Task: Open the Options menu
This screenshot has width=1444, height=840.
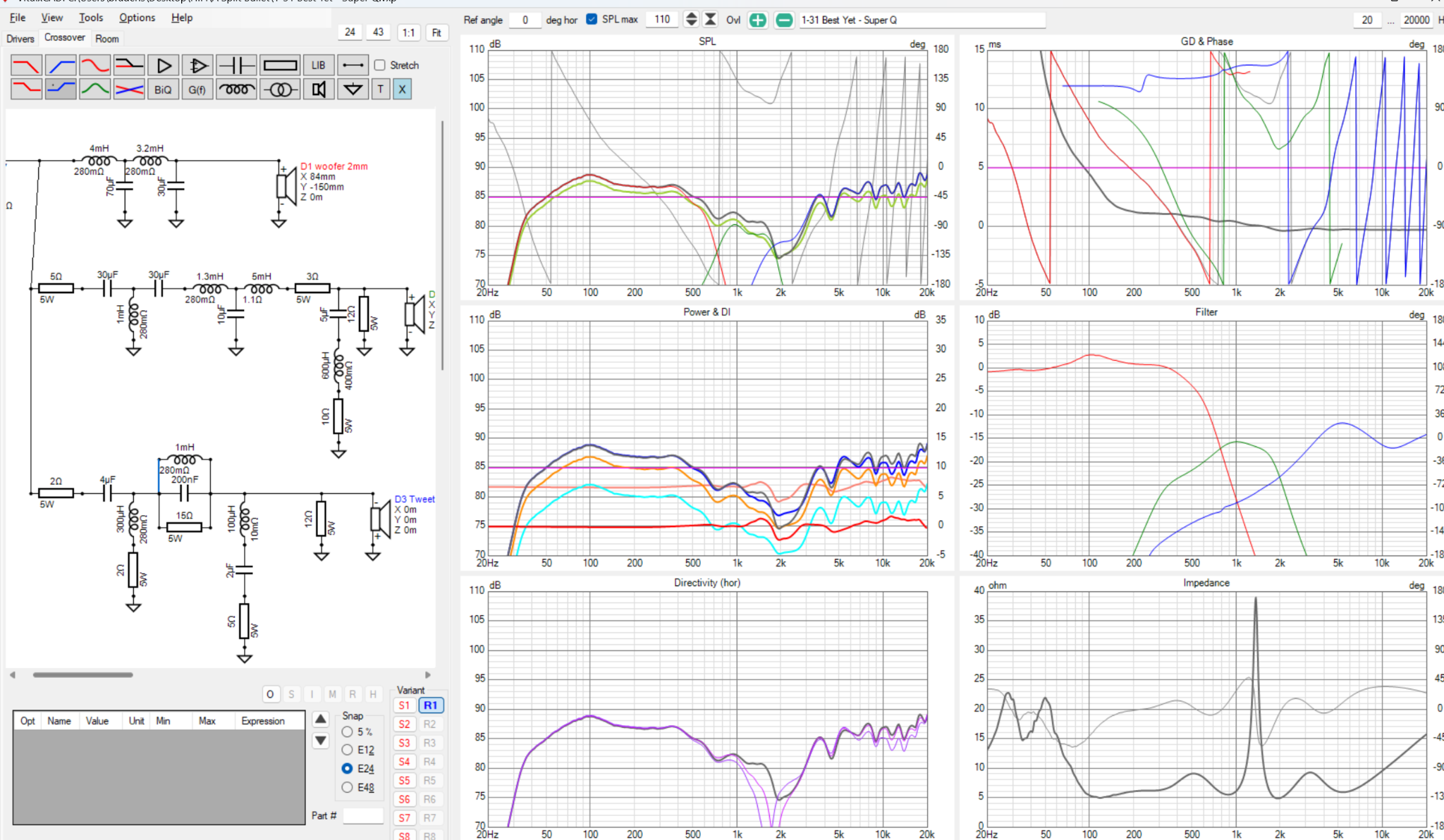Action: tap(137, 18)
